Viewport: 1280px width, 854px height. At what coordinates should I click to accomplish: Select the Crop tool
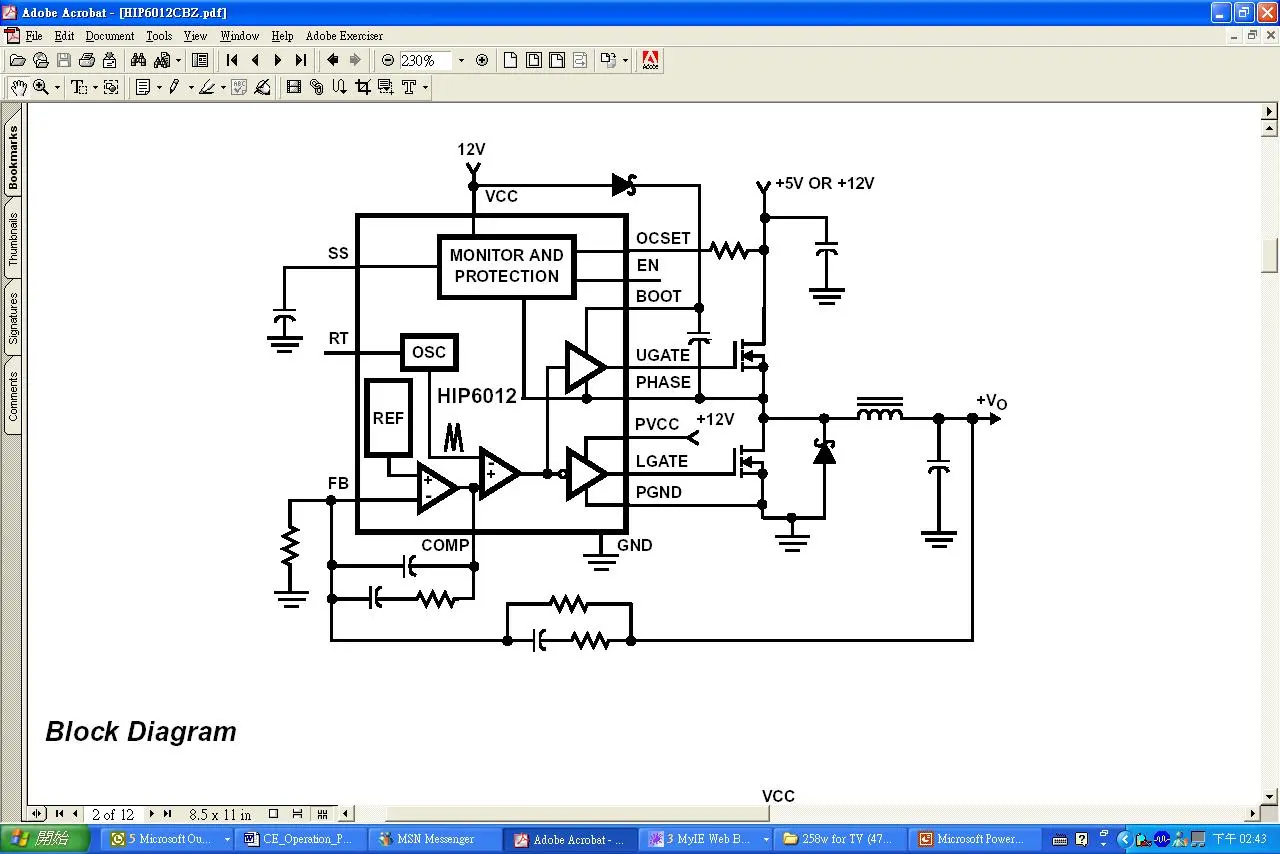362,87
